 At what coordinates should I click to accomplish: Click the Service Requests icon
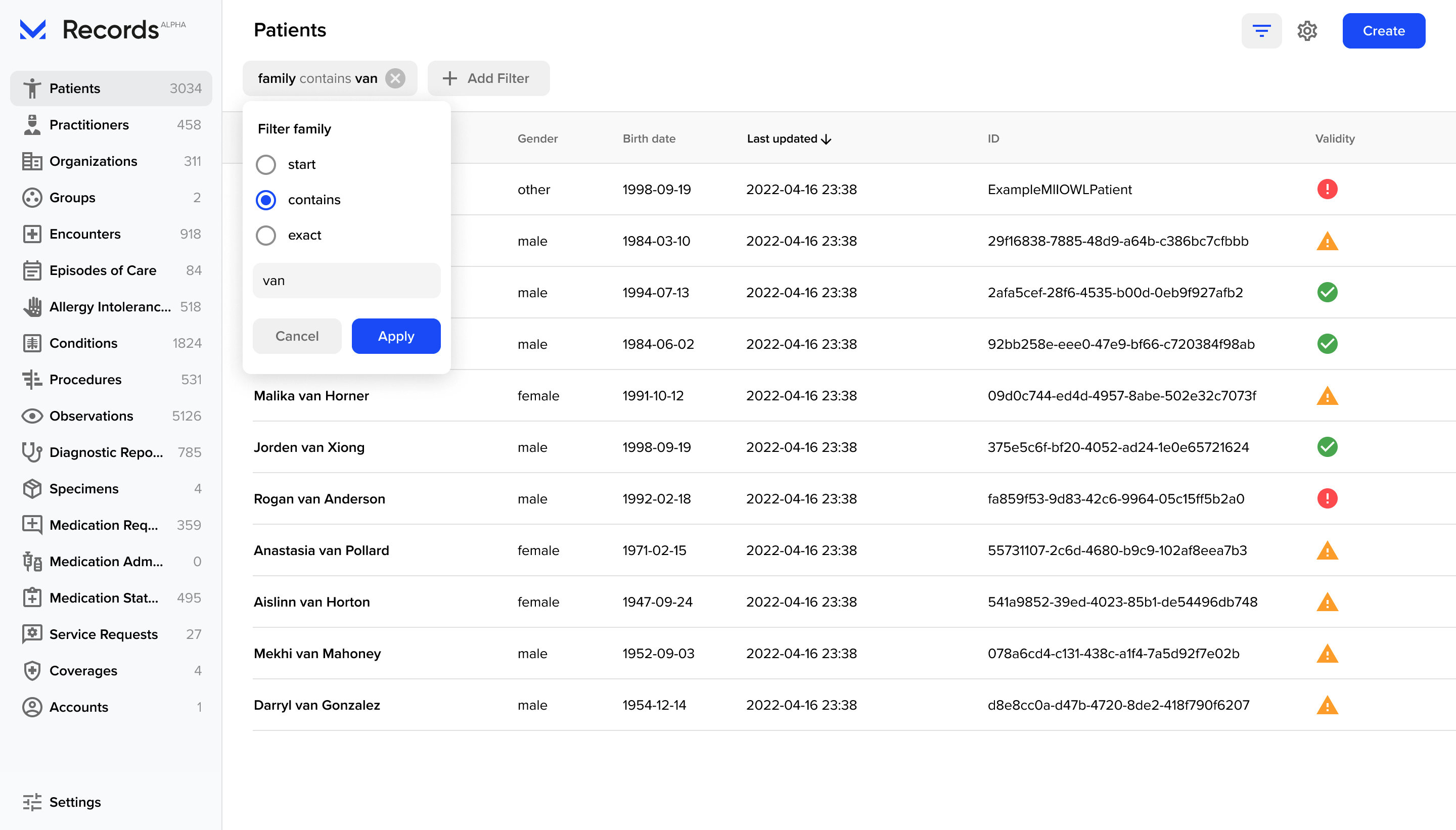tap(32, 634)
